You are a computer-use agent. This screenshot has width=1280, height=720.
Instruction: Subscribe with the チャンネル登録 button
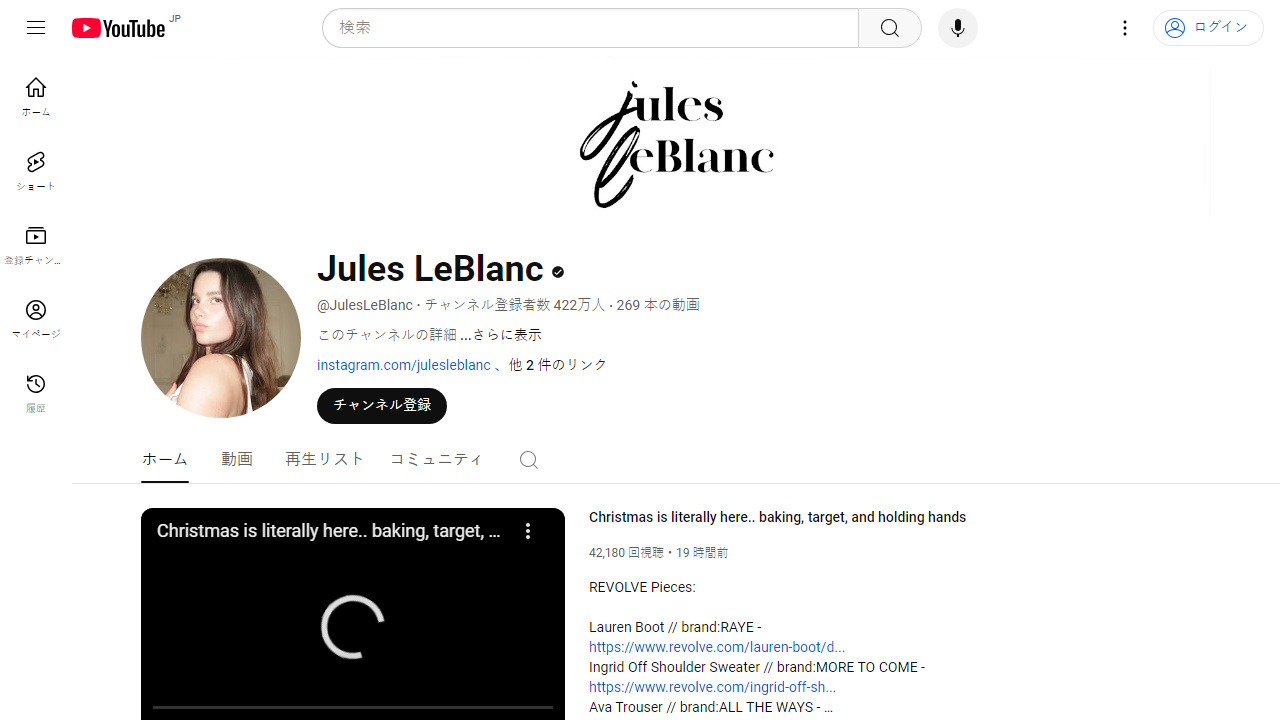coord(382,406)
